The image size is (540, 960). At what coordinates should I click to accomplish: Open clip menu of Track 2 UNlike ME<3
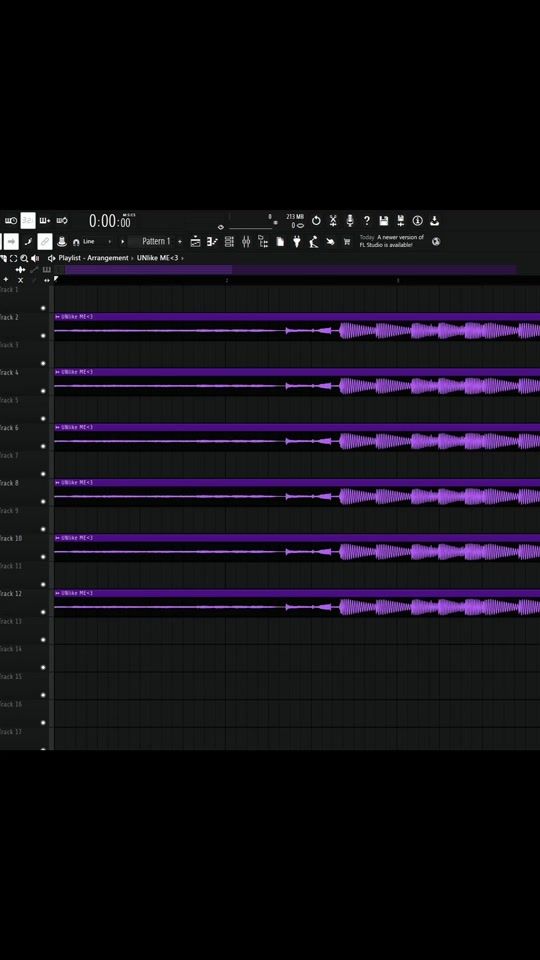coord(58,317)
